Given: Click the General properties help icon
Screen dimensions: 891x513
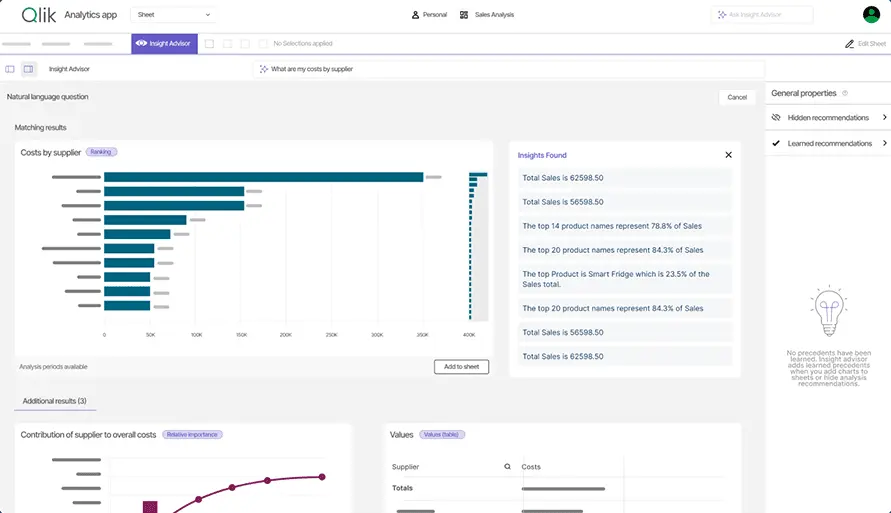Looking at the screenshot, I should click(845, 93).
